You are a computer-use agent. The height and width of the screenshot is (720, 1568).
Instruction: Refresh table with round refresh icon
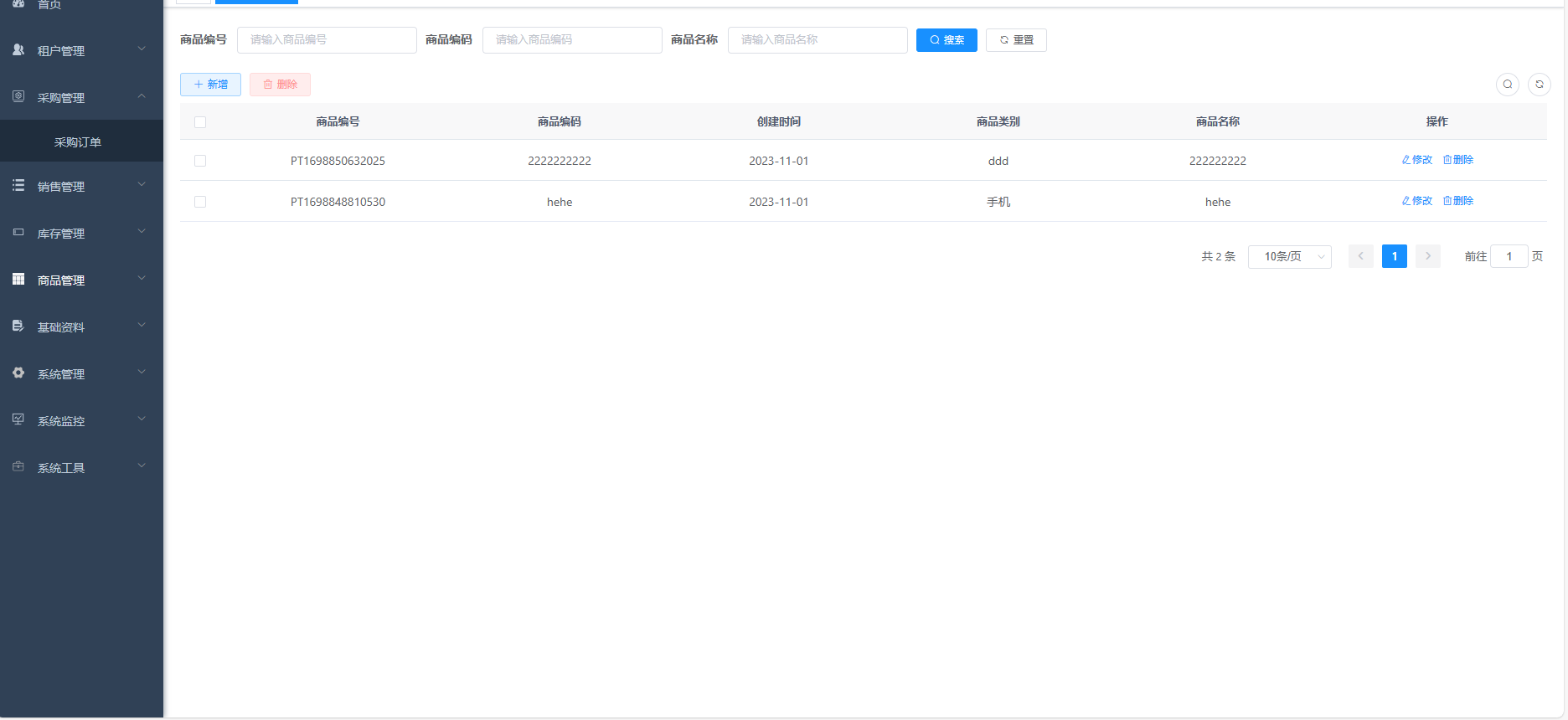pos(1540,85)
